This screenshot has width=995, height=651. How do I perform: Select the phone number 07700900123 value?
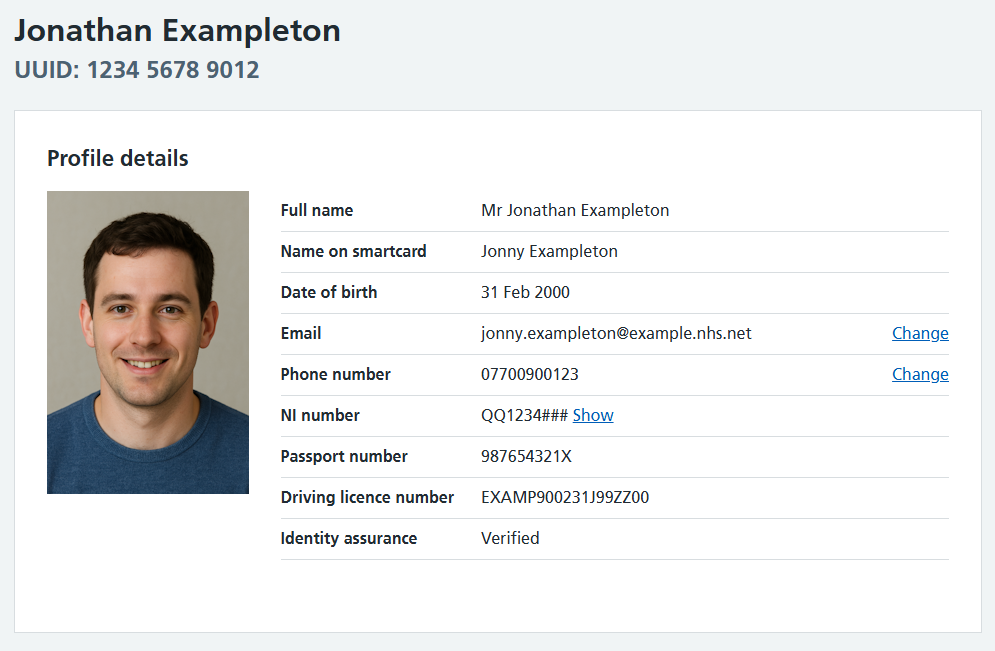(530, 374)
